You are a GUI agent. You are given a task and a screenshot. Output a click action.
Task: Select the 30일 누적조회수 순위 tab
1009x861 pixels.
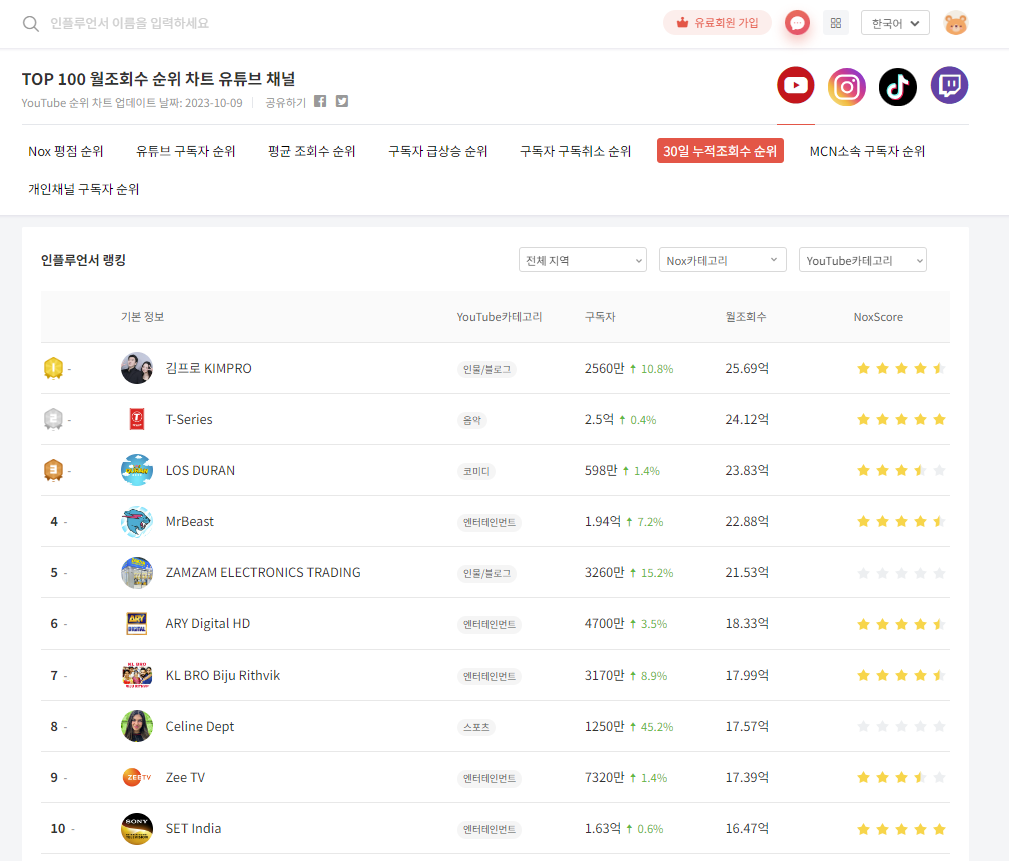720,151
